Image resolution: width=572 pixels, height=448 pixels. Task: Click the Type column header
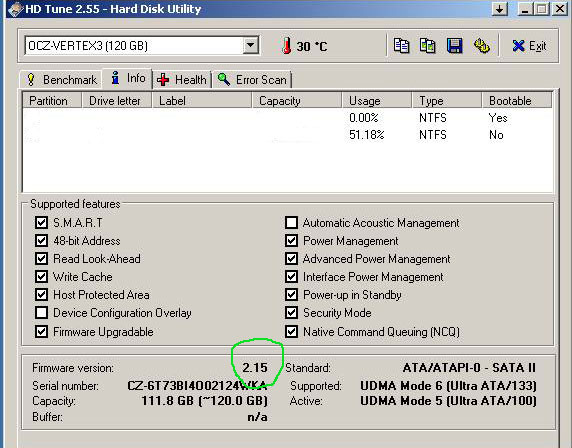pos(447,101)
